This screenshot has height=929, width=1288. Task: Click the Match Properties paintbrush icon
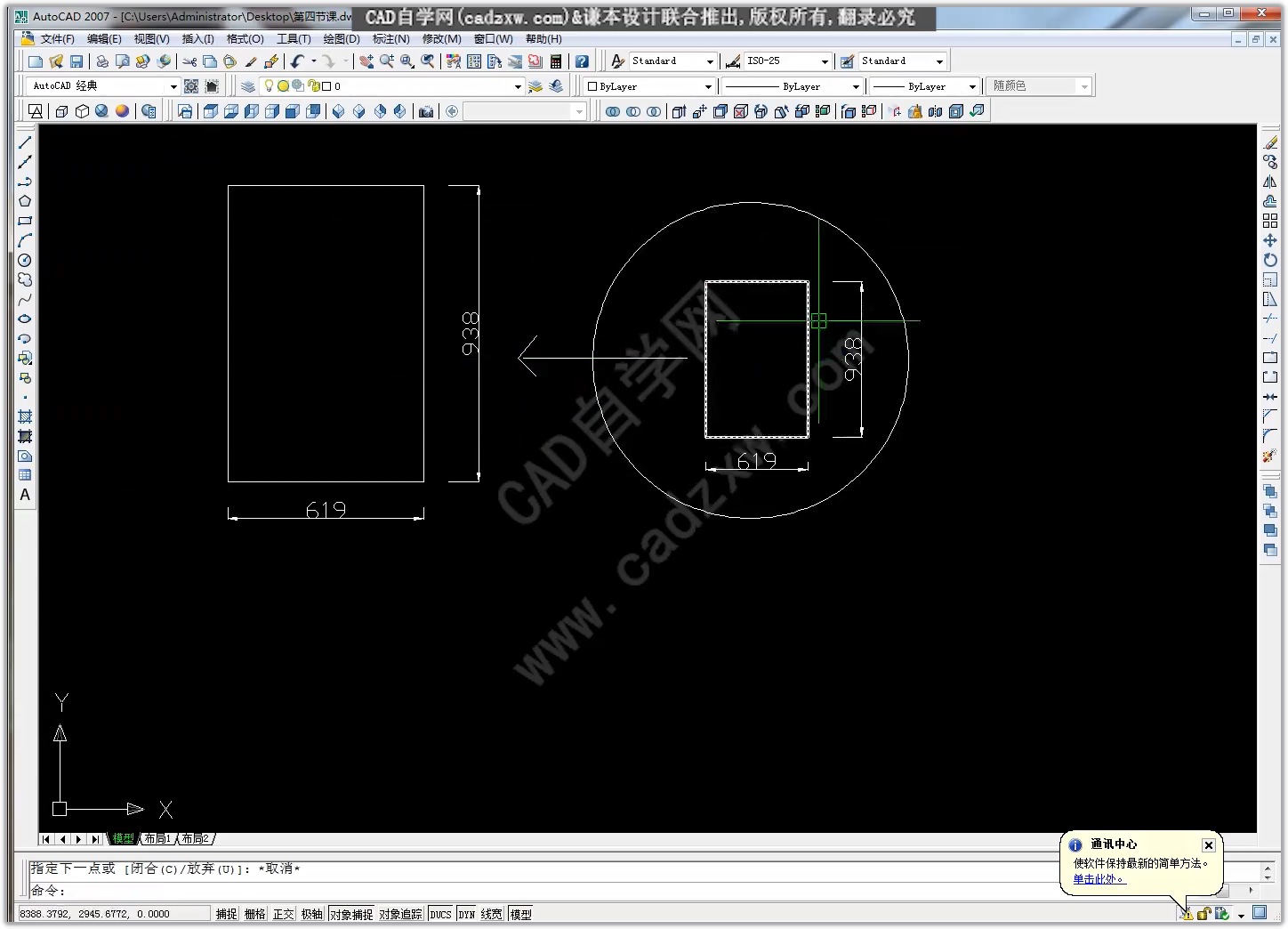(x=251, y=61)
